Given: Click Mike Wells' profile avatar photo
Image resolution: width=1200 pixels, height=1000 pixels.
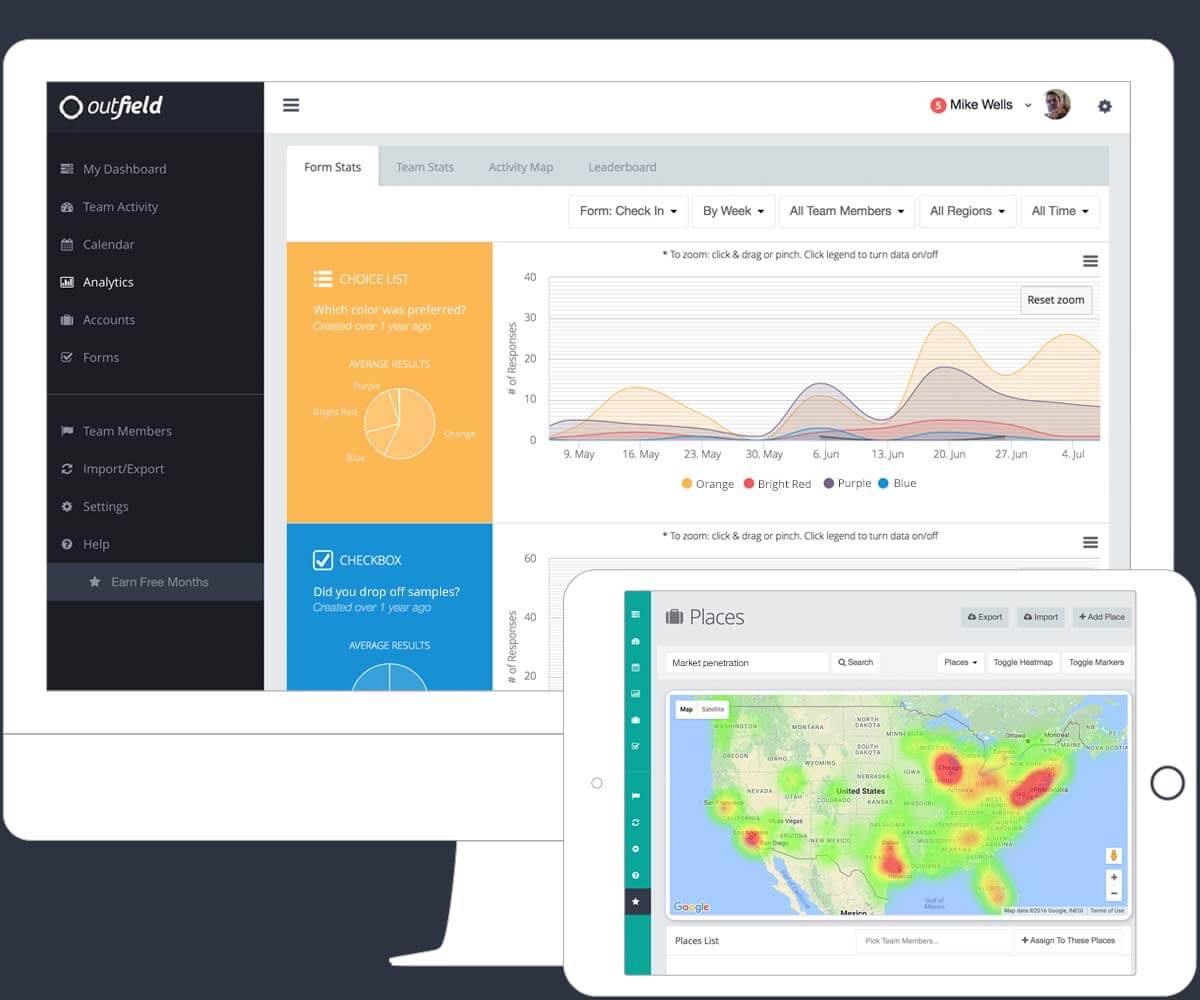Looking at the screenshot, I should pos(1056,104).
